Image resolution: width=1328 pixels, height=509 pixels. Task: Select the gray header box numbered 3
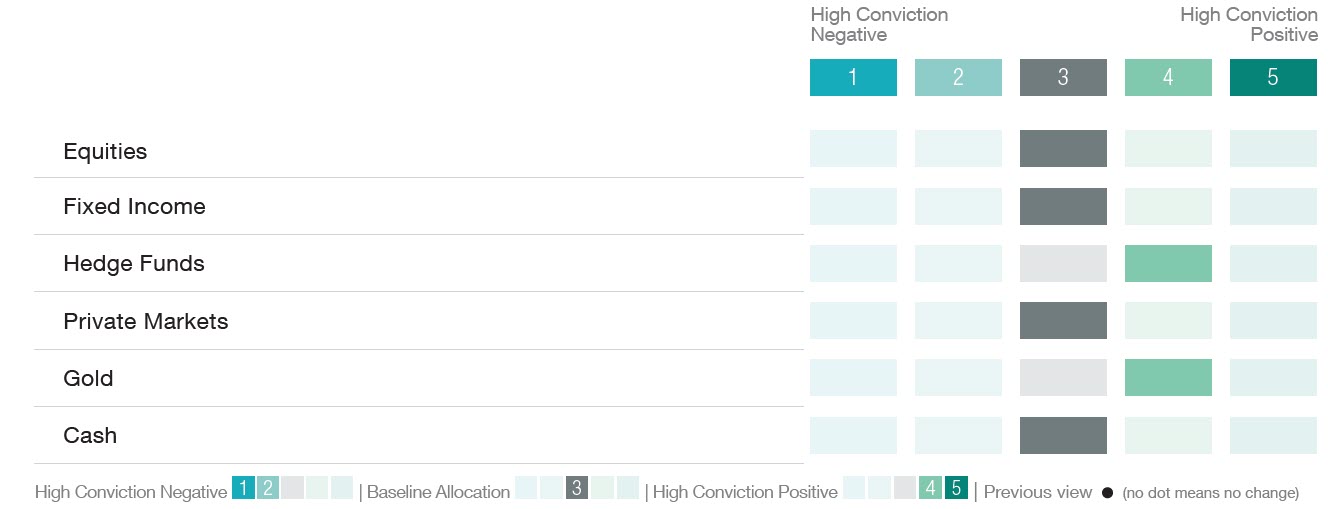(x=1063, y=77)
